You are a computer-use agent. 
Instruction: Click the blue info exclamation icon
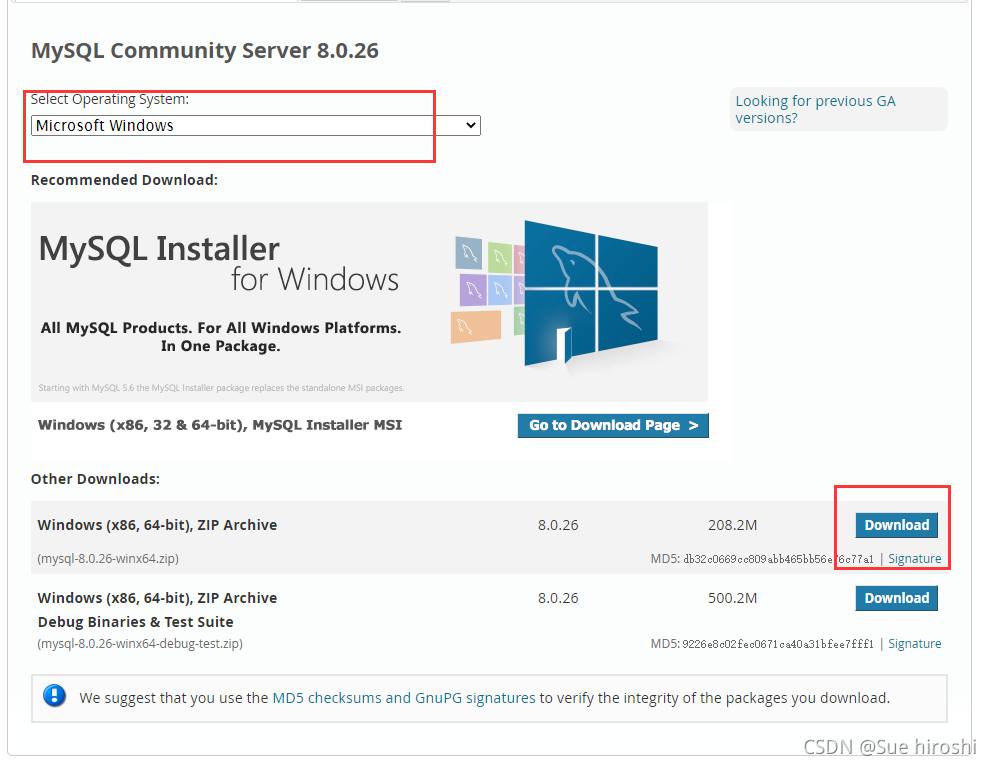(54, 696)
